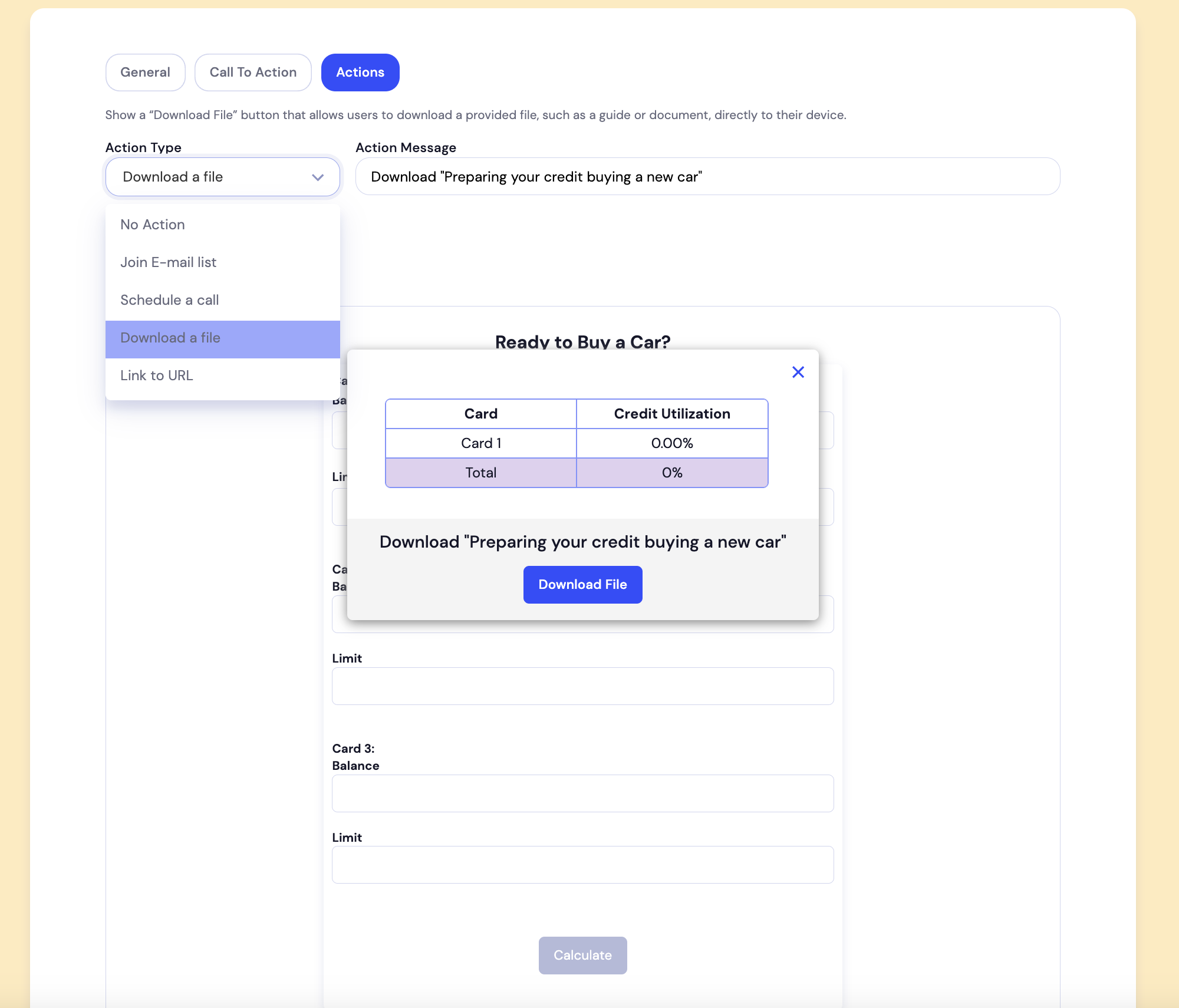This screenshot has height=1008, width=1179.
Task: Click the Limit field under Card 3
Action: point(582,865)
